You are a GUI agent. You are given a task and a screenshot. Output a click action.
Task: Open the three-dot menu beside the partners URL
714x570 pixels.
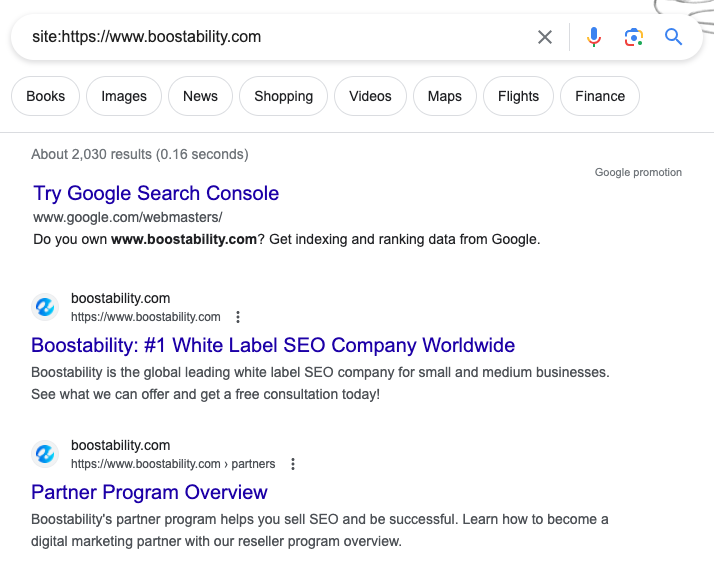(293, 464)
